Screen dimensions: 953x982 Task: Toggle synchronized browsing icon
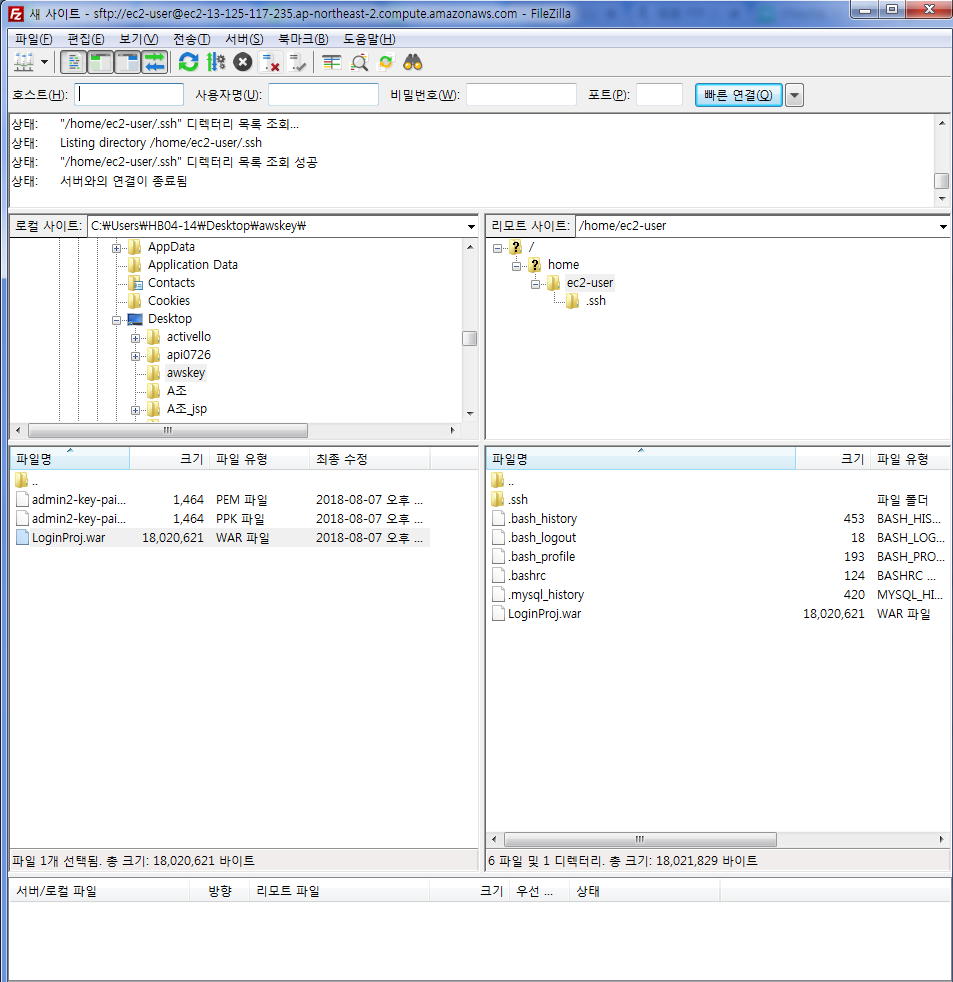coord(386,63)
